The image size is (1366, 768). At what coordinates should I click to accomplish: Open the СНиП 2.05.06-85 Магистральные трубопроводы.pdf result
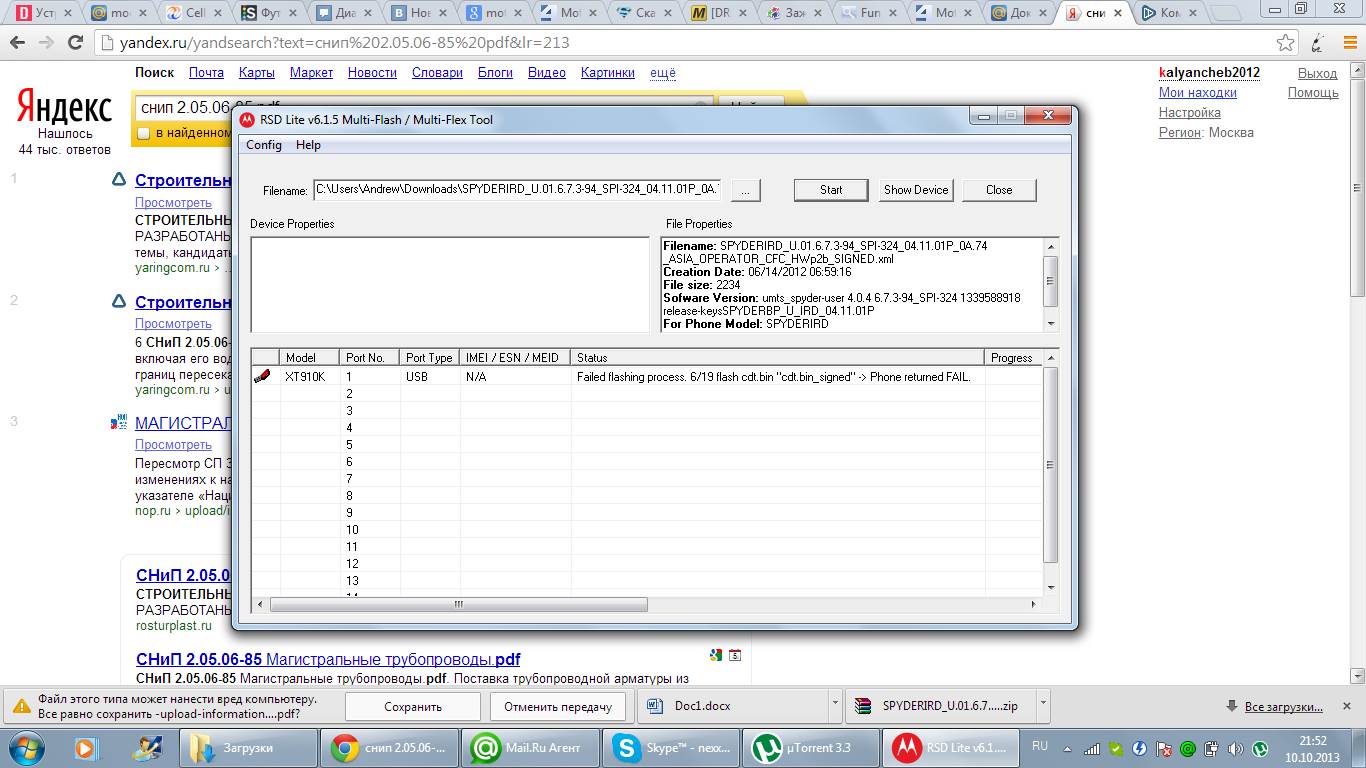coord(328,660)
